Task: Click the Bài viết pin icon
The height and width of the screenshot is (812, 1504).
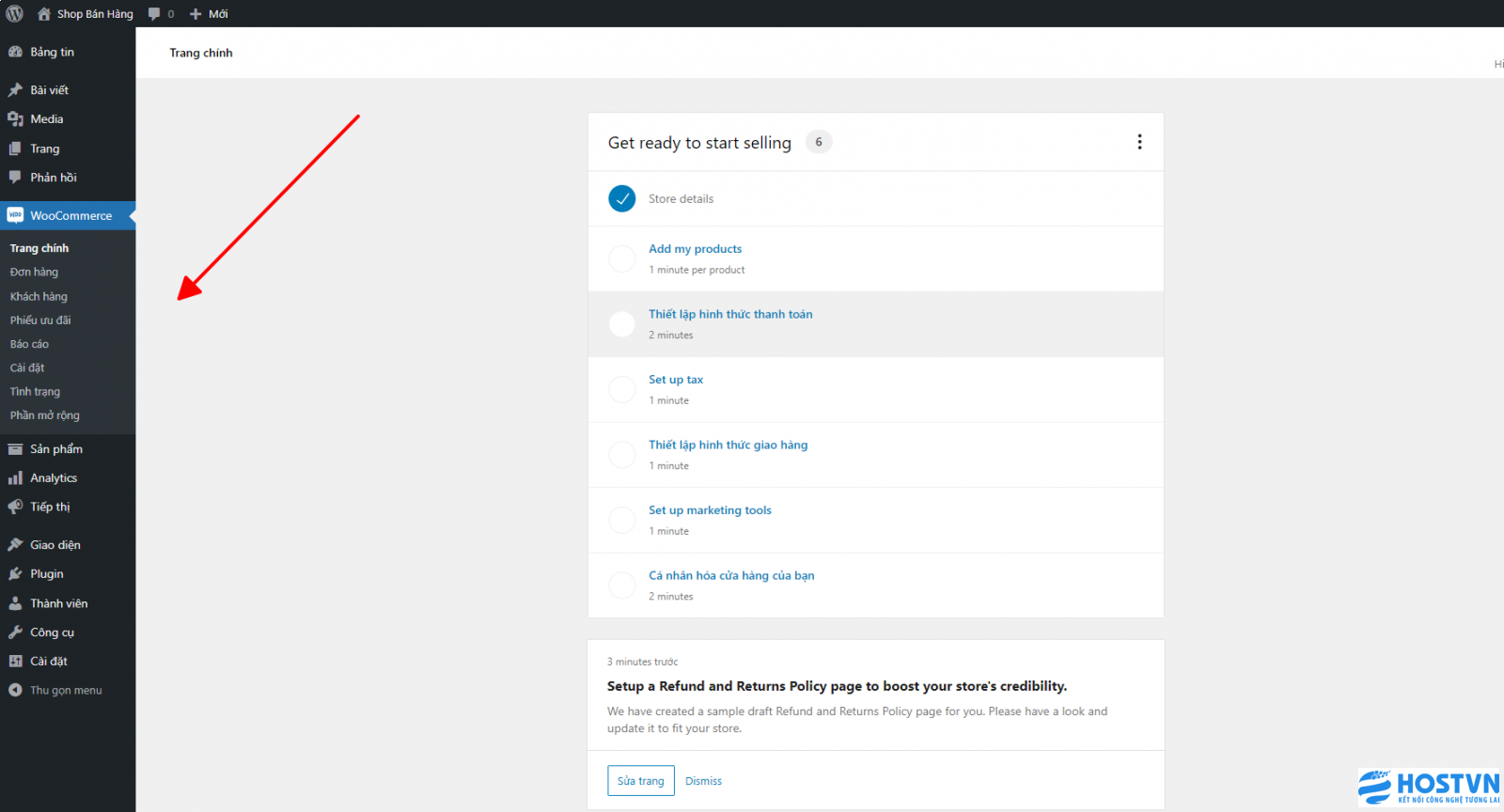Action: click(x=15, y=90)
